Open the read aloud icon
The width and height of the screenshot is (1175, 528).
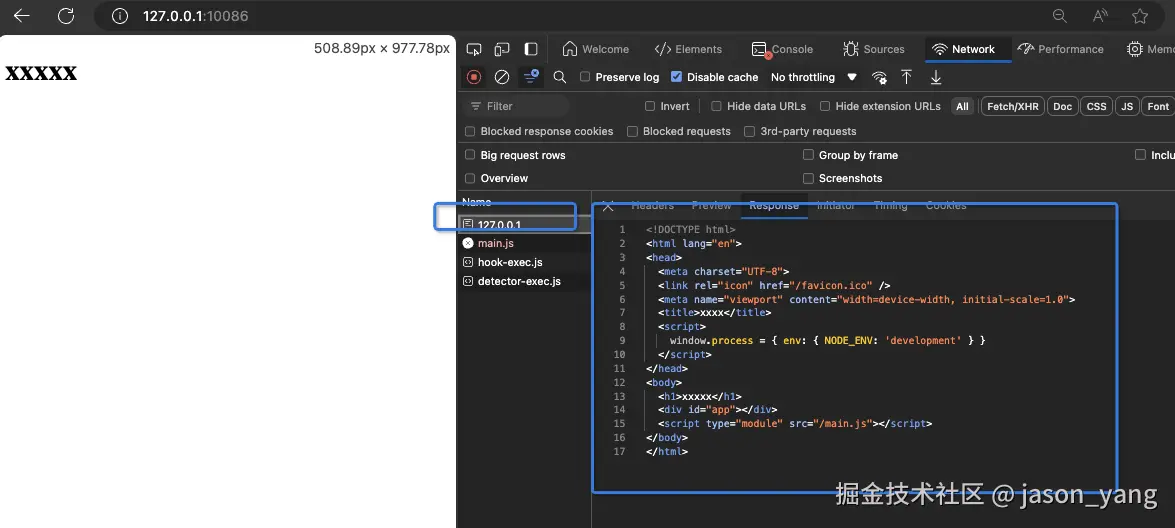tap(1100, 16)
